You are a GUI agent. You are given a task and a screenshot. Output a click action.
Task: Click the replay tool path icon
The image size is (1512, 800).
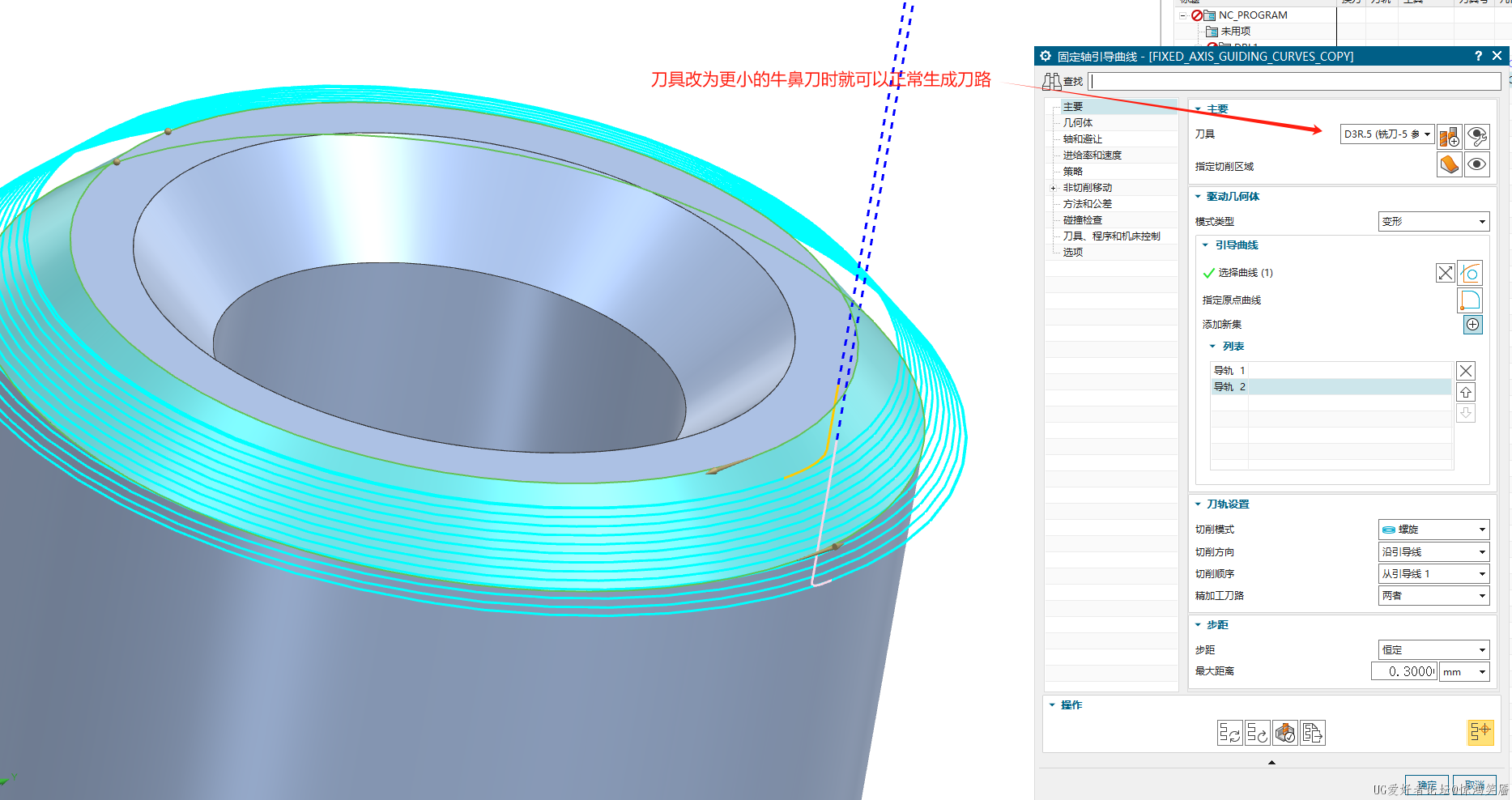pyautogui.click(x=1257, y=733)
